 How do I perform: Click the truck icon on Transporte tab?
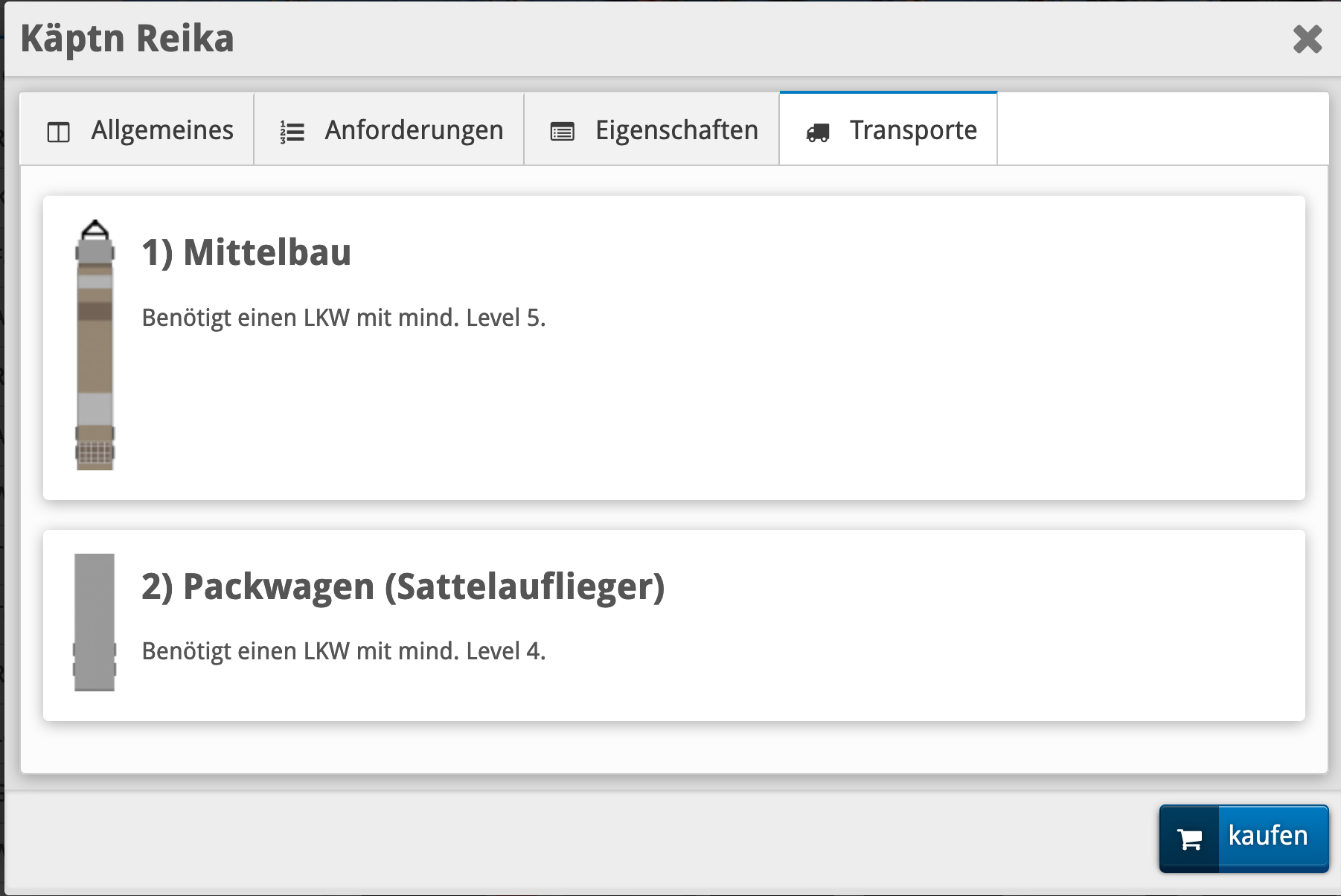[x=818, y=133]
